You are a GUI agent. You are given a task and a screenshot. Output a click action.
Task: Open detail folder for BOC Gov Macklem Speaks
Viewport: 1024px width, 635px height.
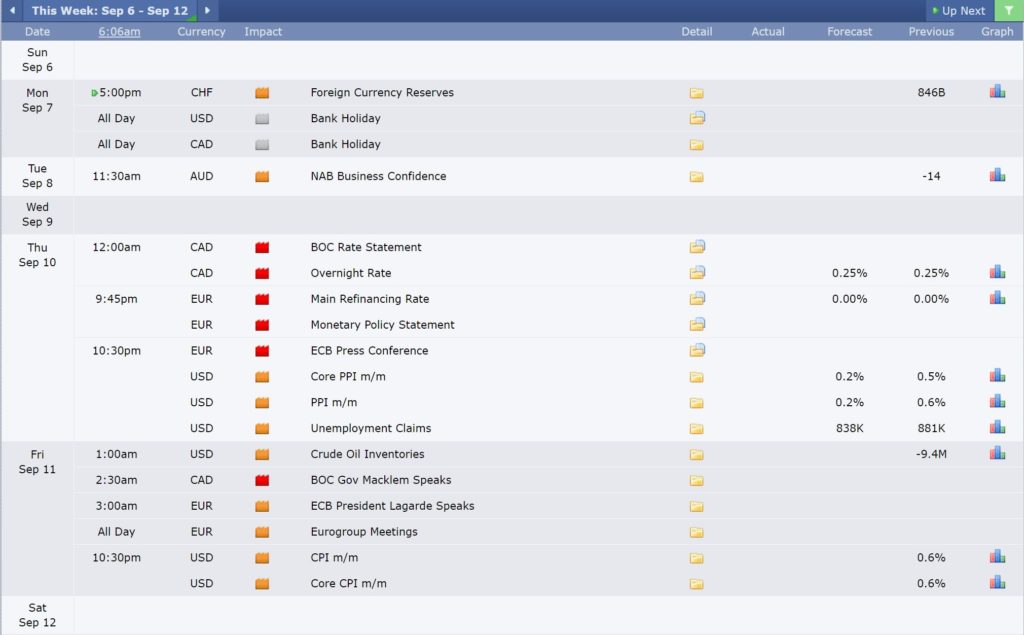point(697,480)
